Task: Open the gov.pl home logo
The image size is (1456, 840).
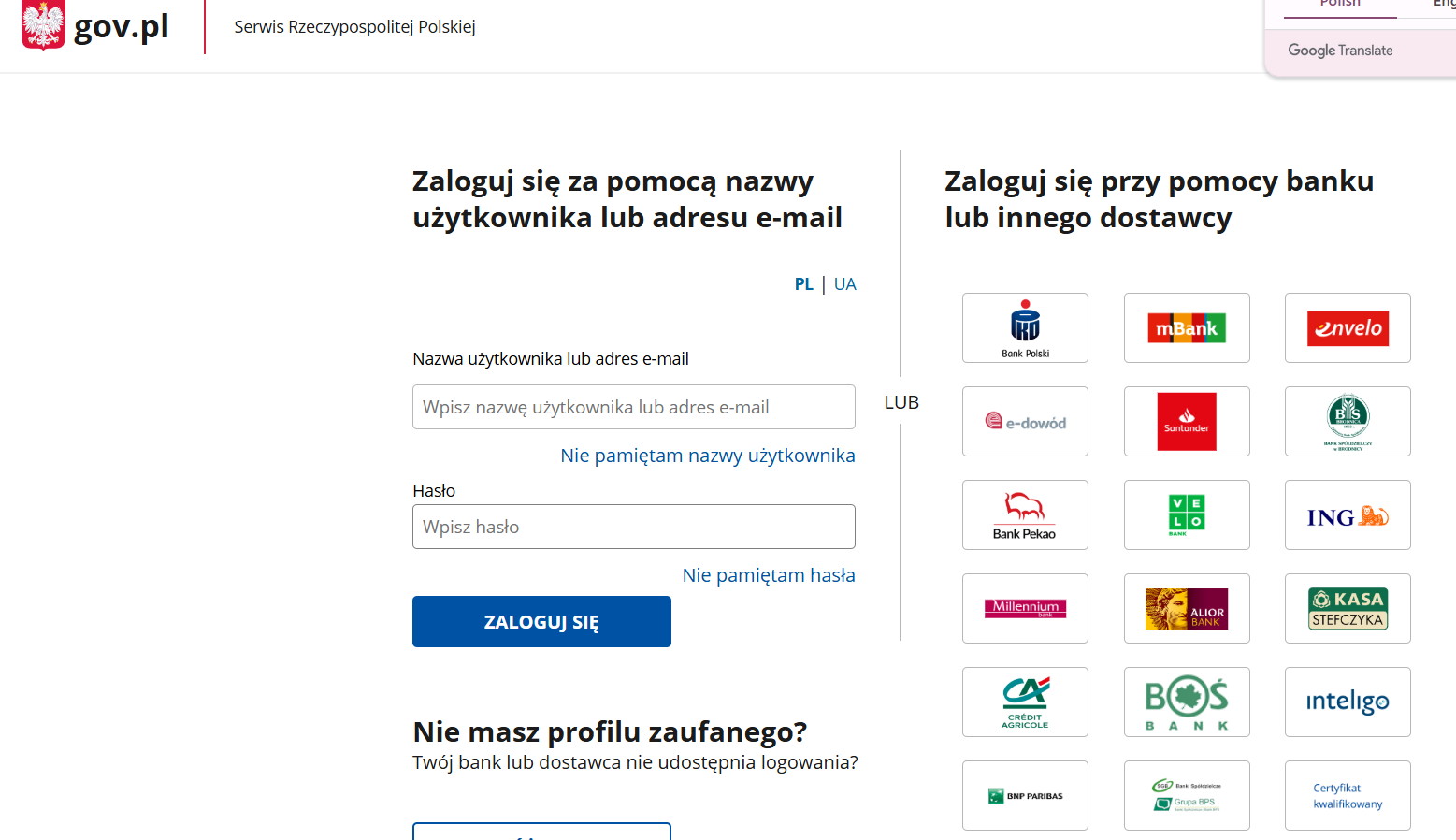Action: click(95, 25)
